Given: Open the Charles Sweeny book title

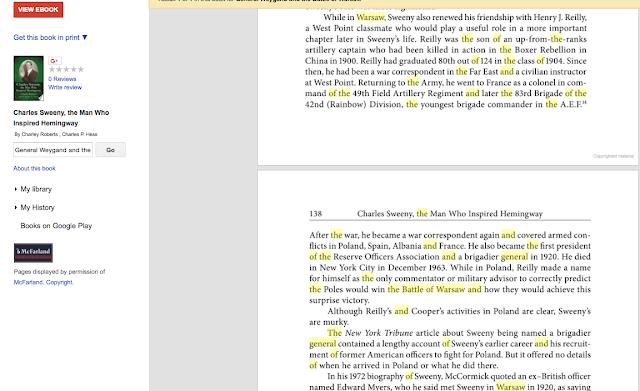Looking at the screenshot, I should click(61, 118).
